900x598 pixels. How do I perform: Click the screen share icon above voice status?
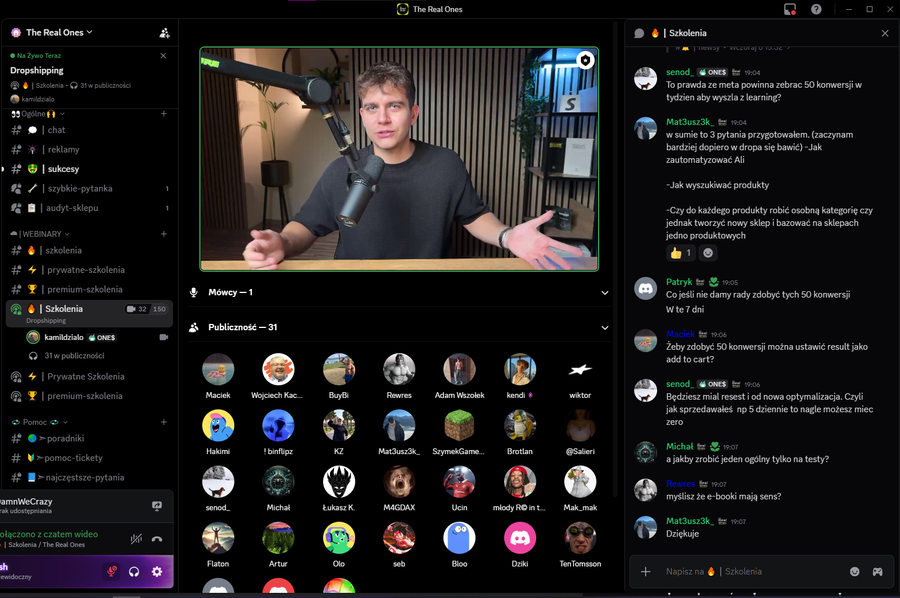[x=157, y=506]
